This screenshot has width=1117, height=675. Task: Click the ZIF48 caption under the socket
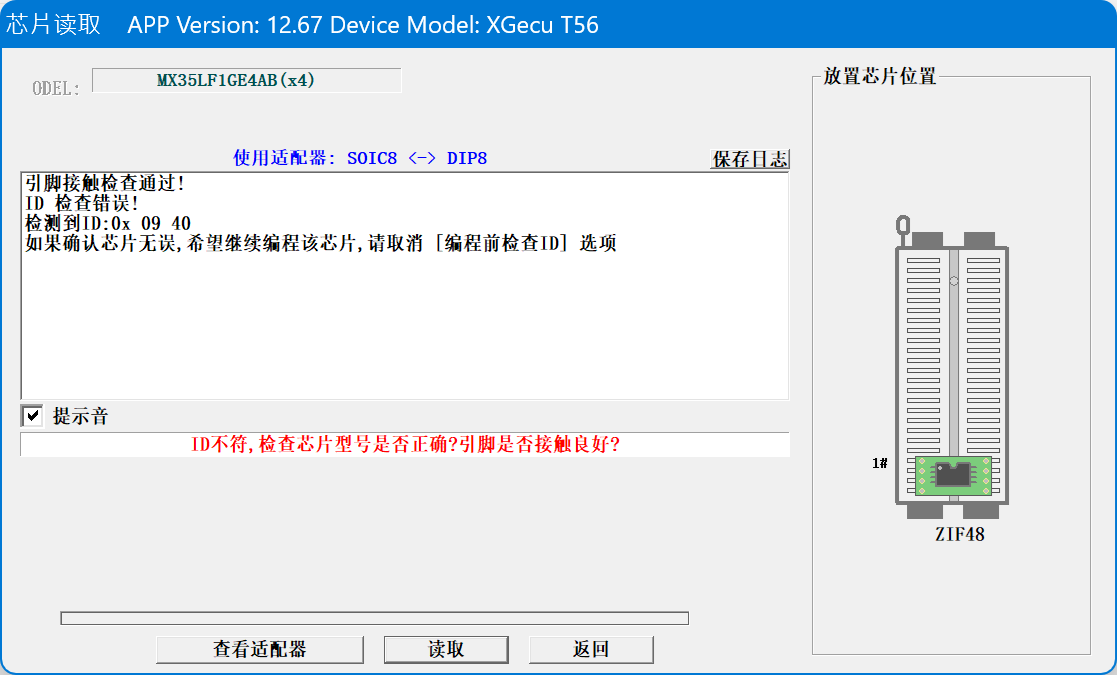(959, 534)
